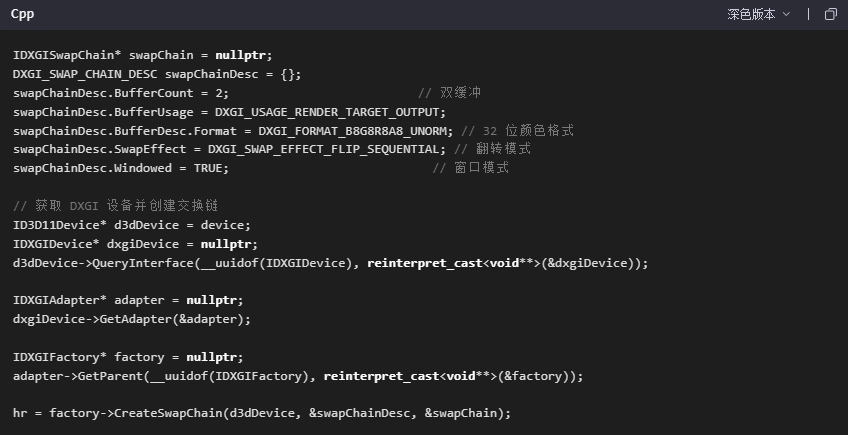The height and width of the screenshot is (435, 848).
Task: Click the Cpp language label
Action: coord(22,14)
